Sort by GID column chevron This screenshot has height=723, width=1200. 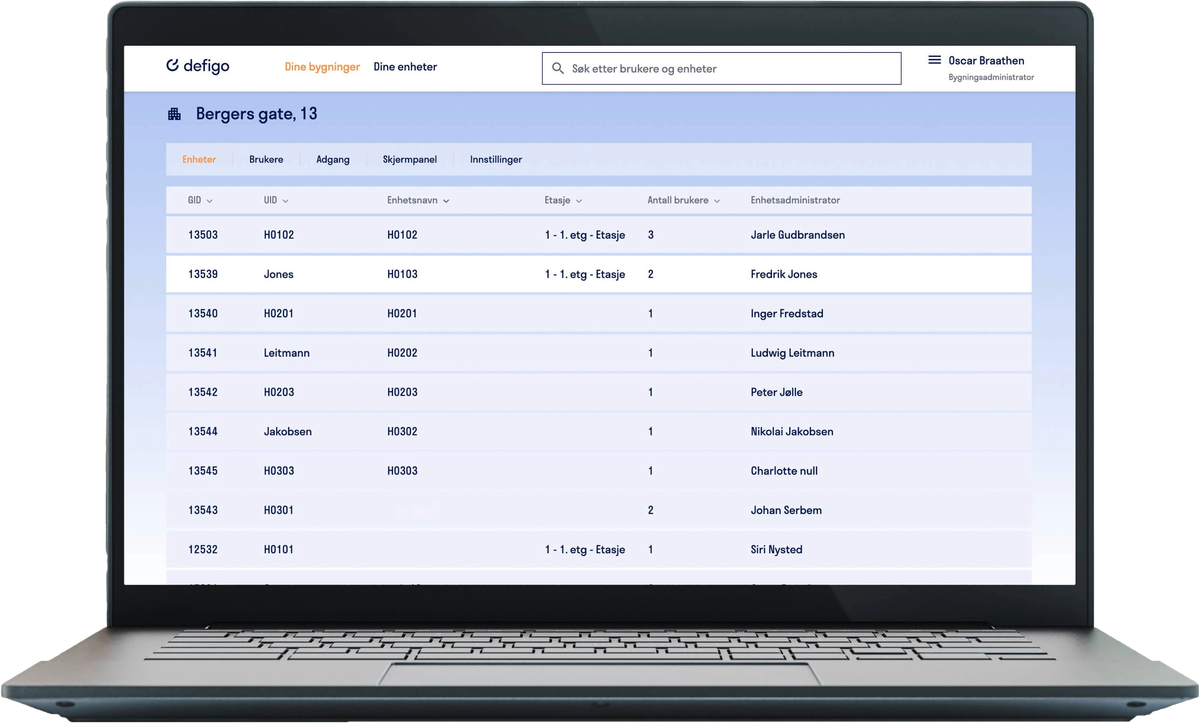tap(210, 201)
